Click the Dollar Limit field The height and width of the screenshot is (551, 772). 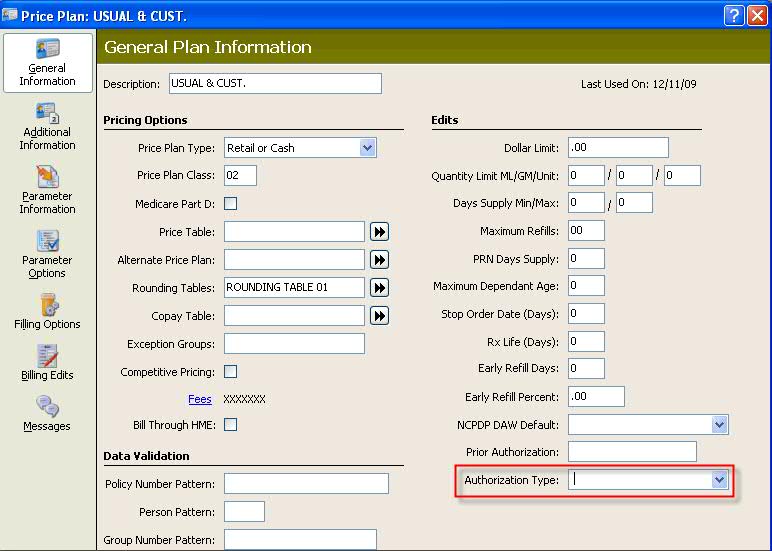tap(618, 148)
